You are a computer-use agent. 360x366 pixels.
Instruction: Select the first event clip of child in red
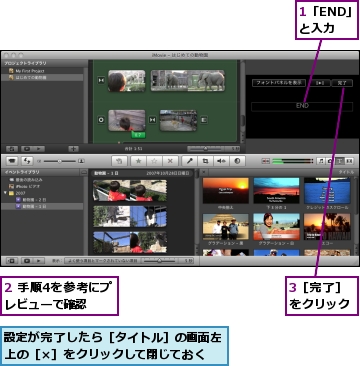(x=130, y=190)
